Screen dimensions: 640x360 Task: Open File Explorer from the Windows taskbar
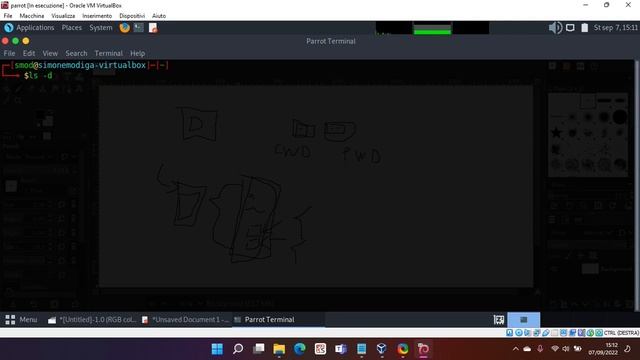279,349
